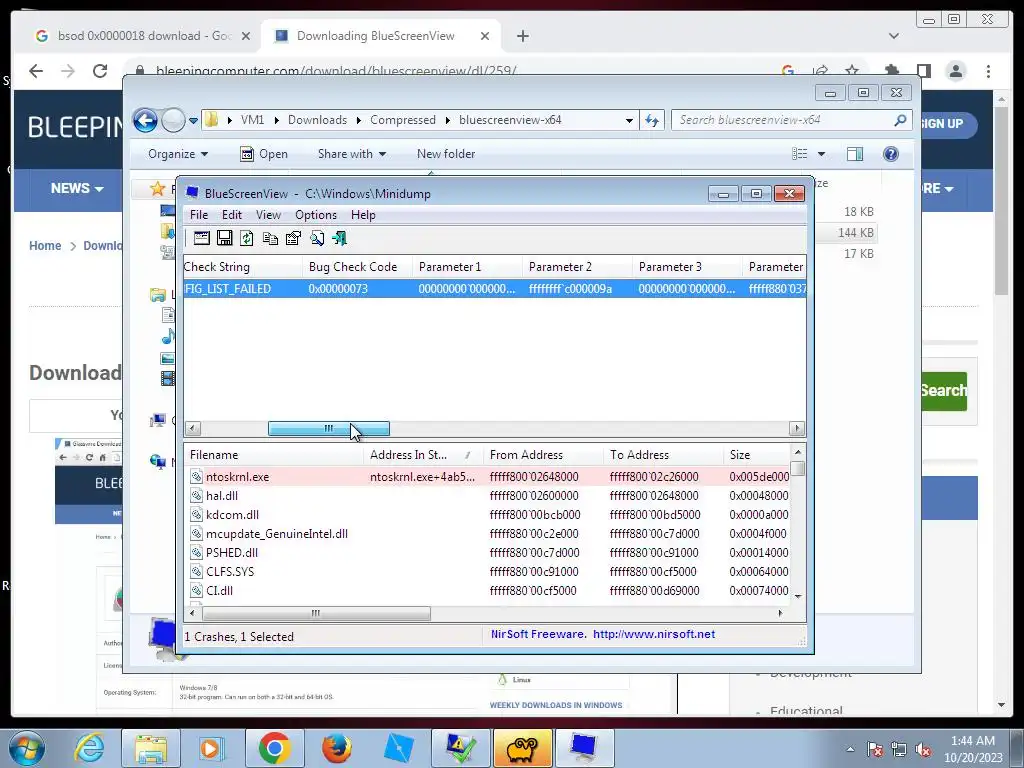Copy selected items using the copy icon
1024x768 pixels.
coord(270,238)
